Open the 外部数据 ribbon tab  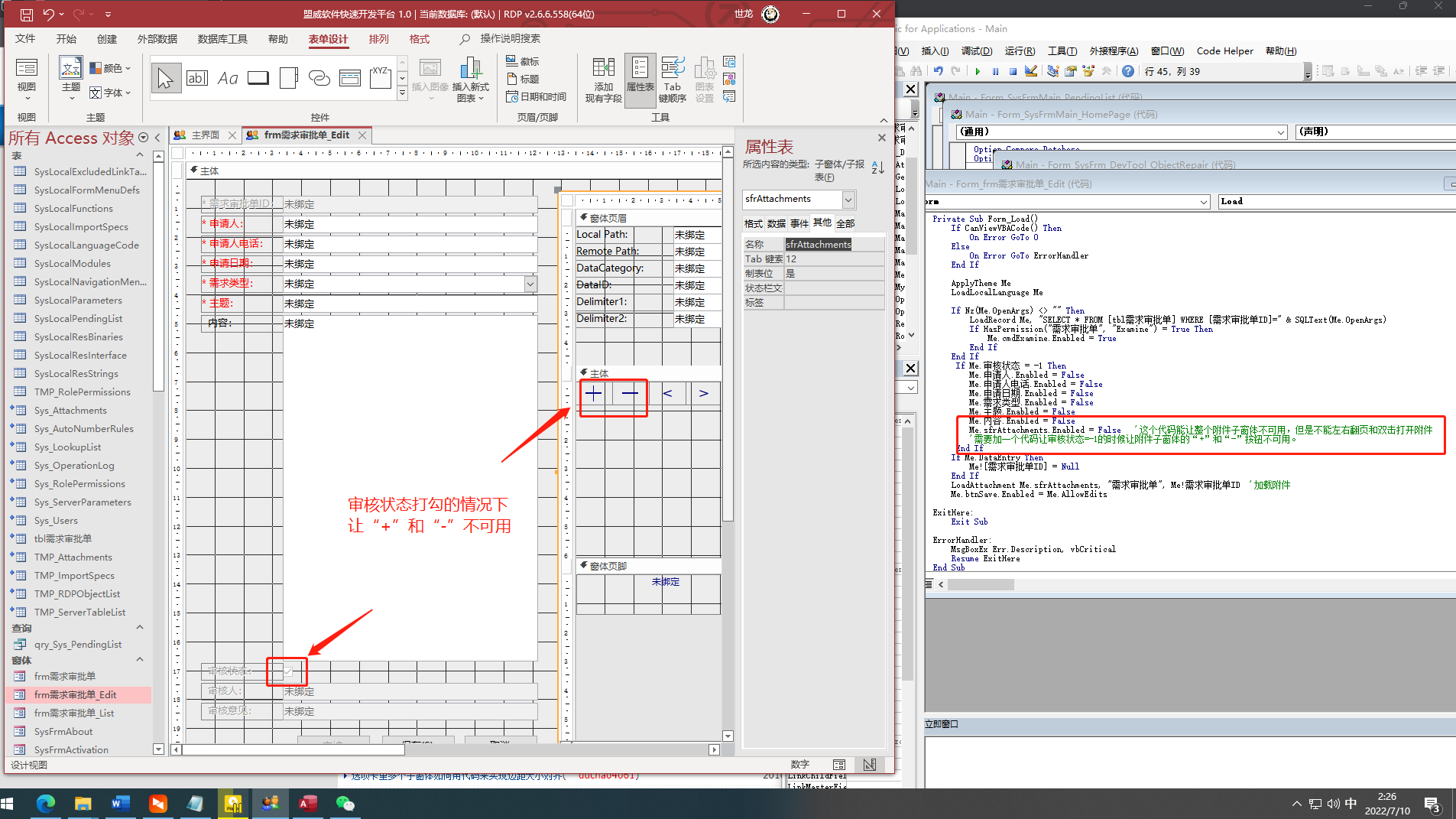pyautogui.click(x=157, y=39)
